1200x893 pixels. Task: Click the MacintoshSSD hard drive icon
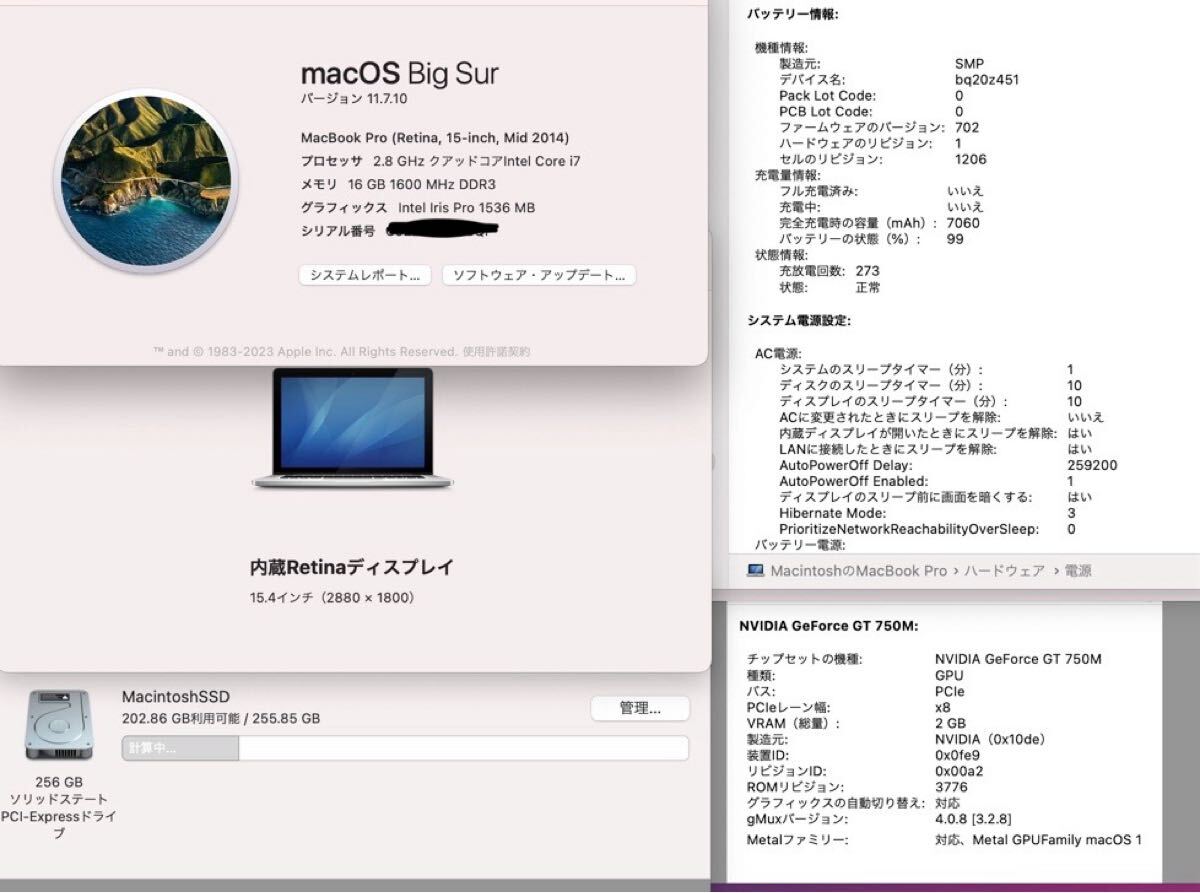[x=59, y=725]
